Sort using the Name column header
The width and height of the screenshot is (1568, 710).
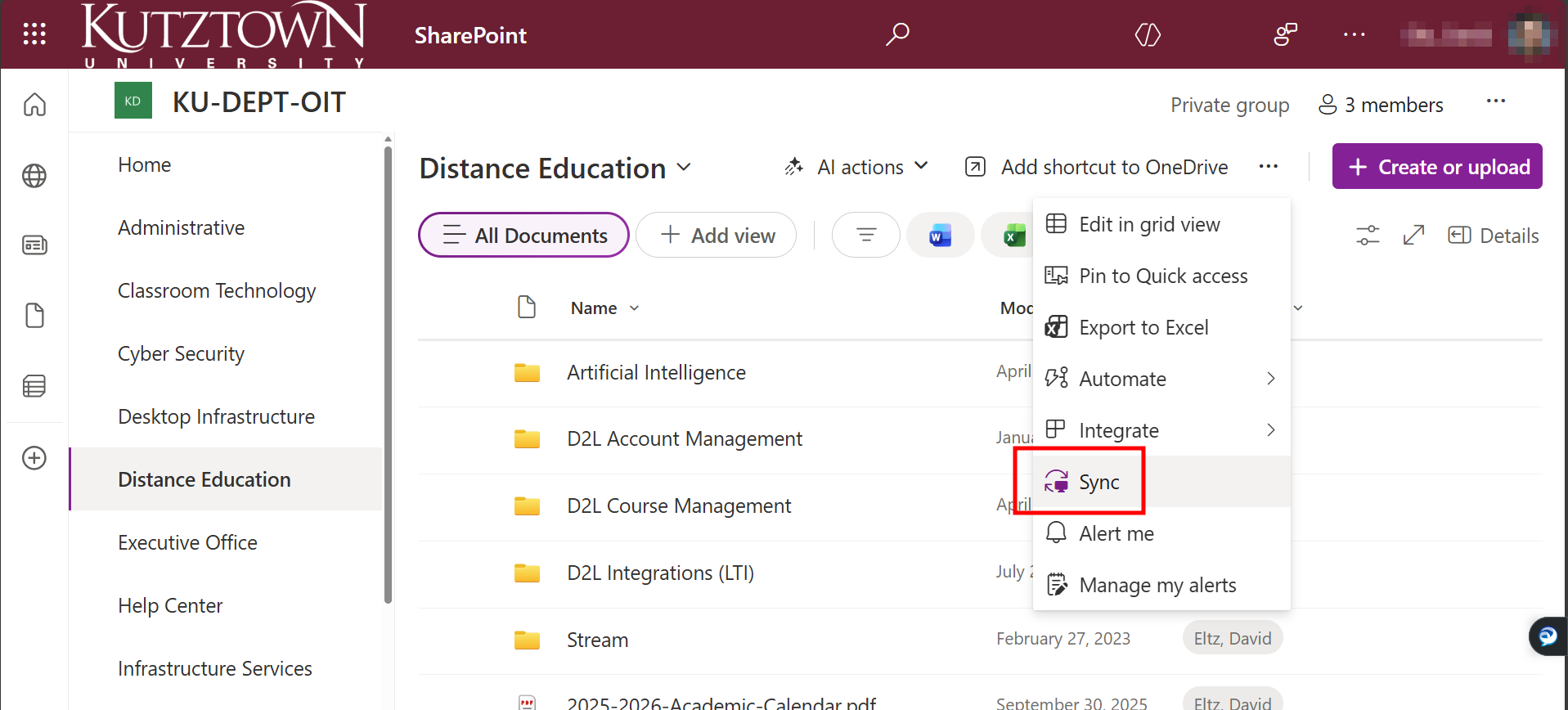604,308
